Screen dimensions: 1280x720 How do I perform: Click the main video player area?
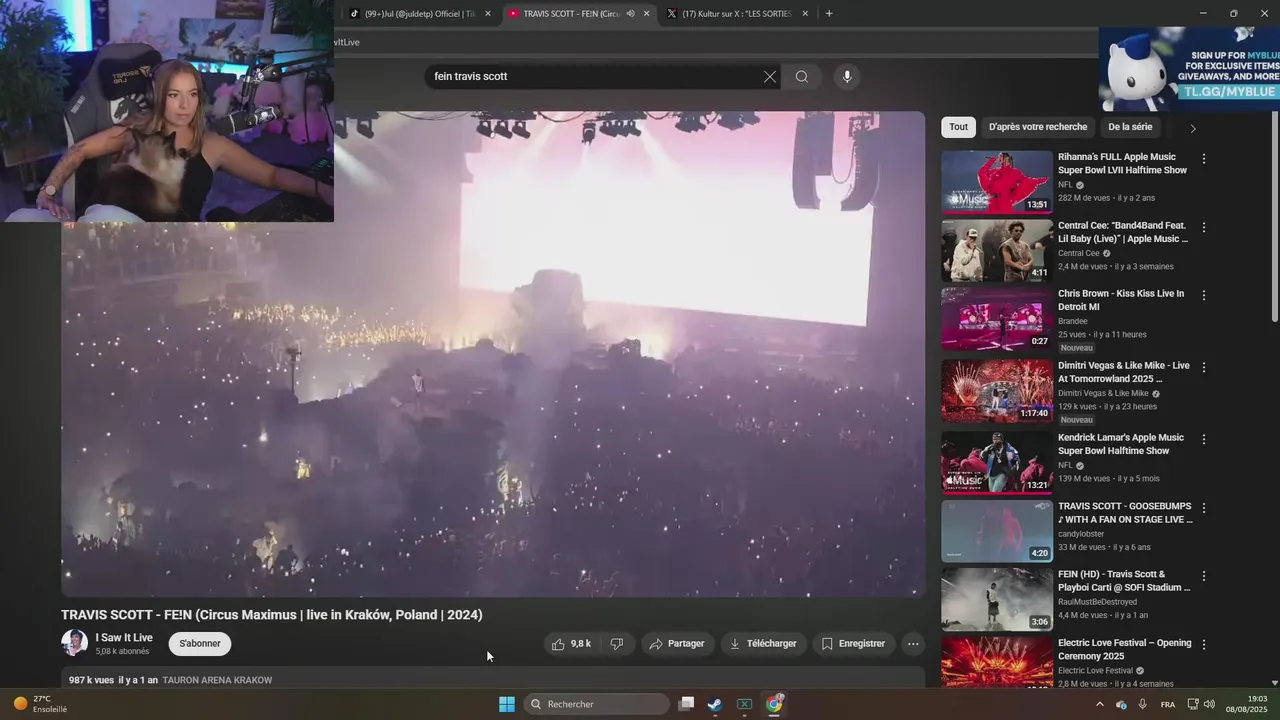point(494,354)
